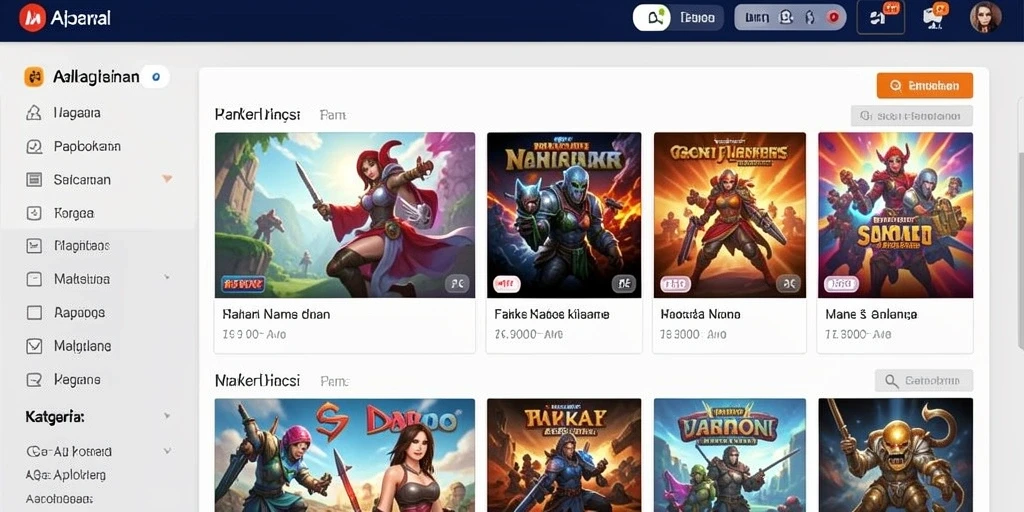Image resolution: width=1024 pixels, height=512 pixels.
Task: Click the gray filter button under orange button
Action: click(x=912, y=116)
